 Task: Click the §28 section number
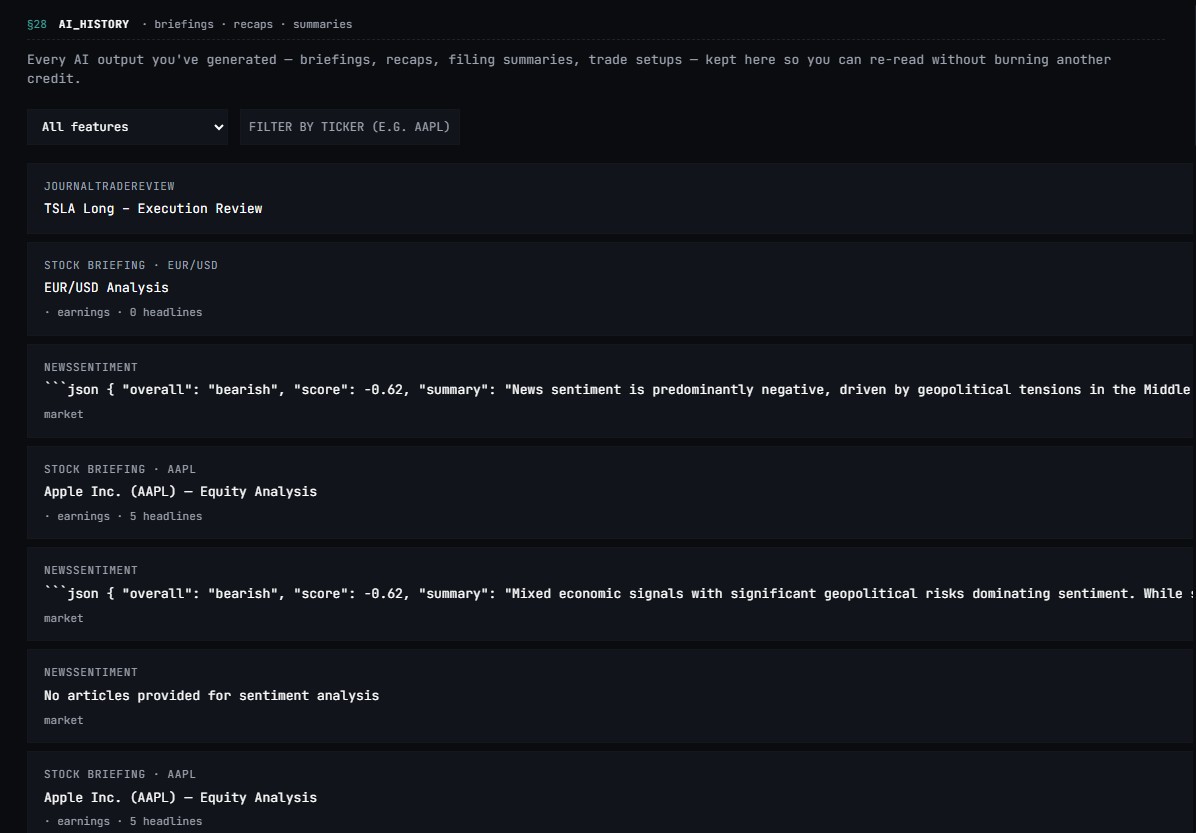coord(37,24)
